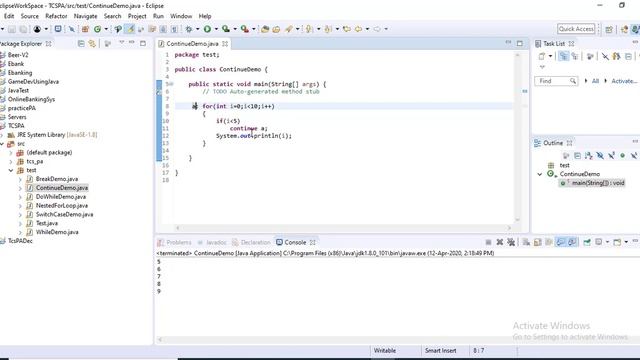Open the New Java Package toolbar icon

(x=85, y=29)
